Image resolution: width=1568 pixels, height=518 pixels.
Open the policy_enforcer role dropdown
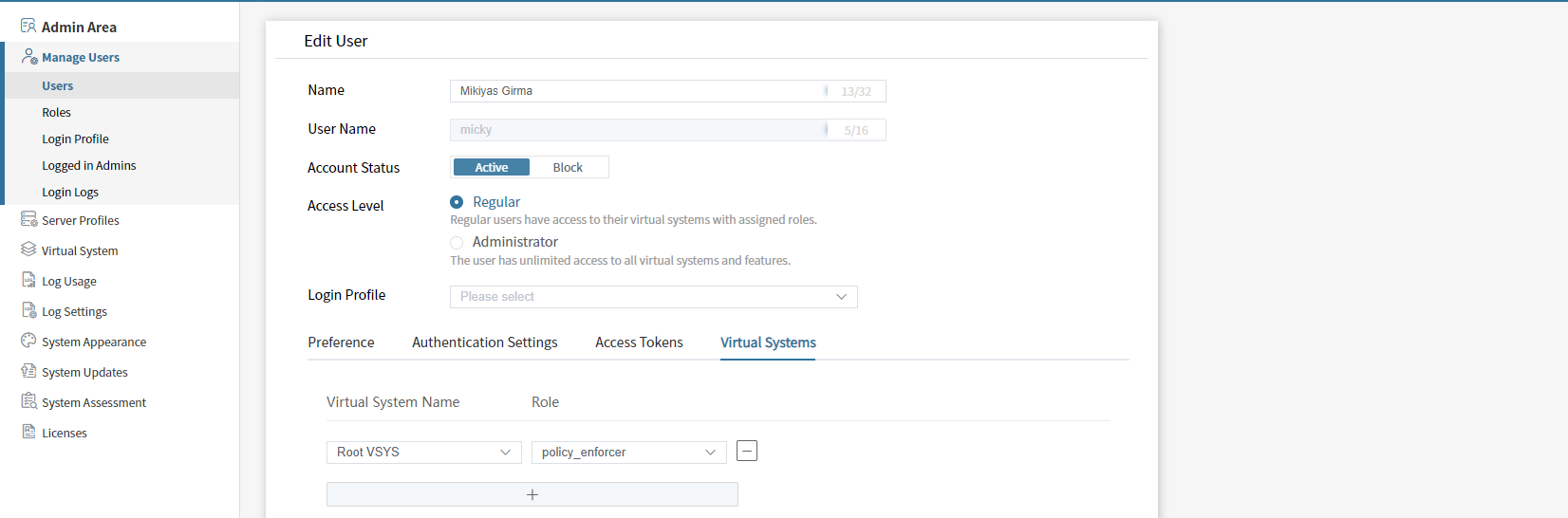628,453
